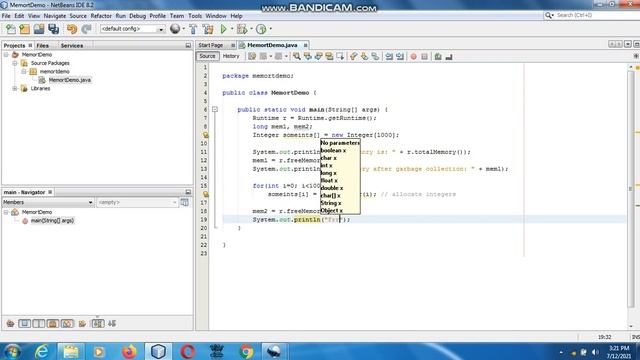The image size is (640, 360).
Task: Collapse the memortdemo package node
Action: 24,71
